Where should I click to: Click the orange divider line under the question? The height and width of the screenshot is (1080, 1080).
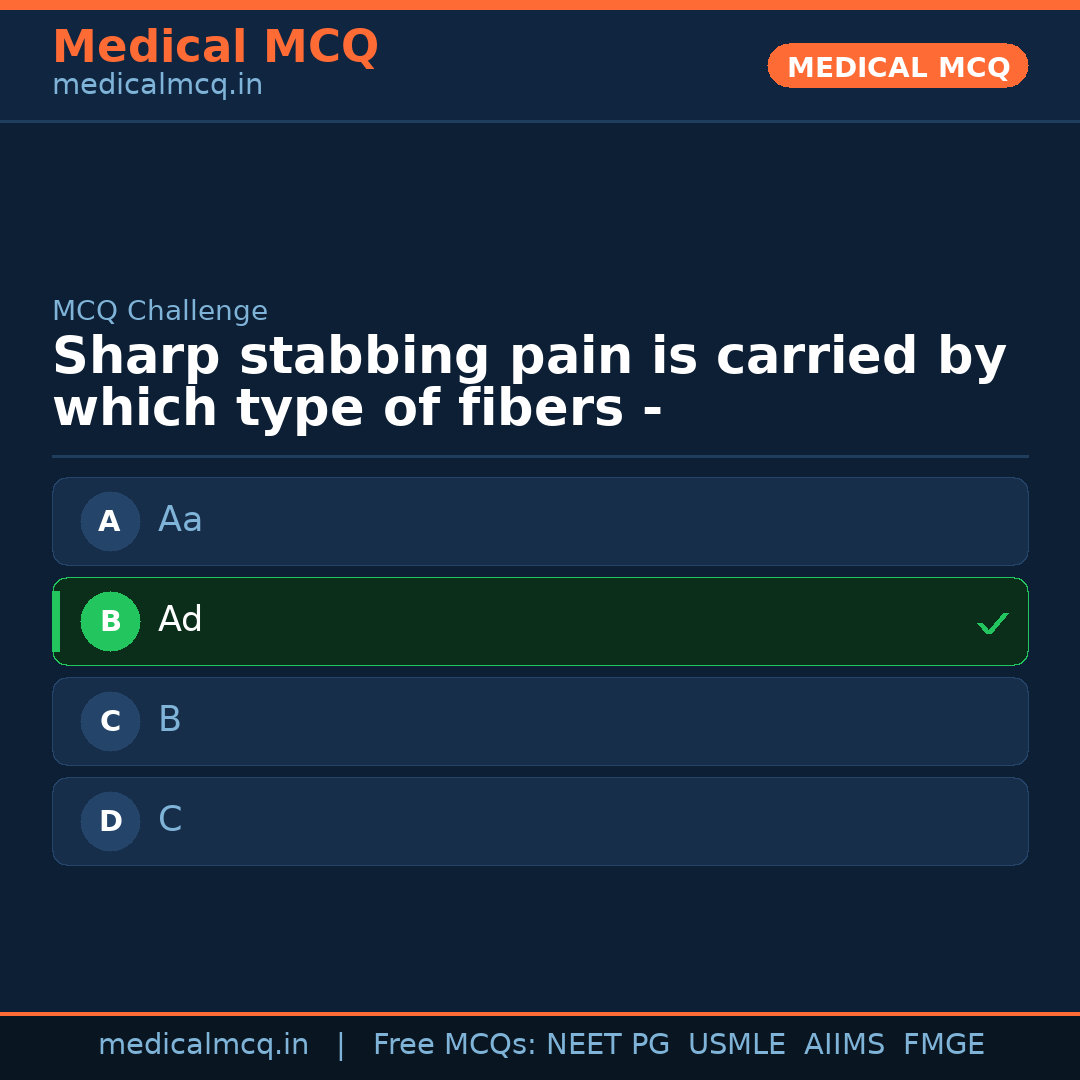pos(540,456)
